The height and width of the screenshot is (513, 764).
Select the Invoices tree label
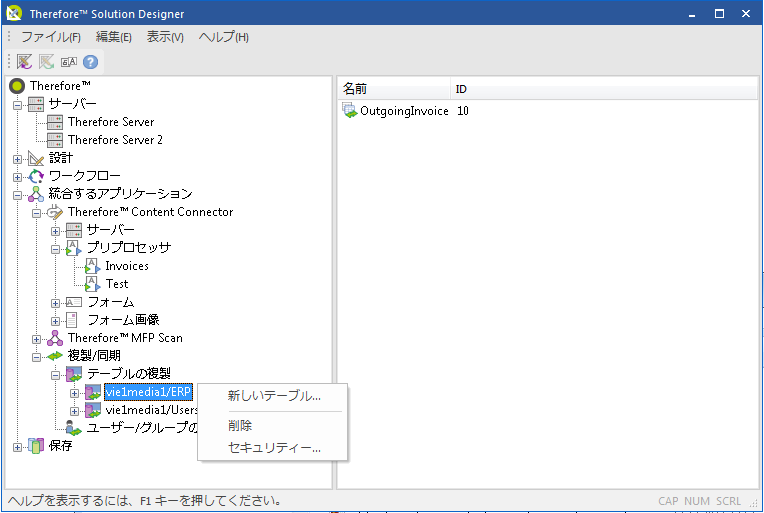click(127, 266)
